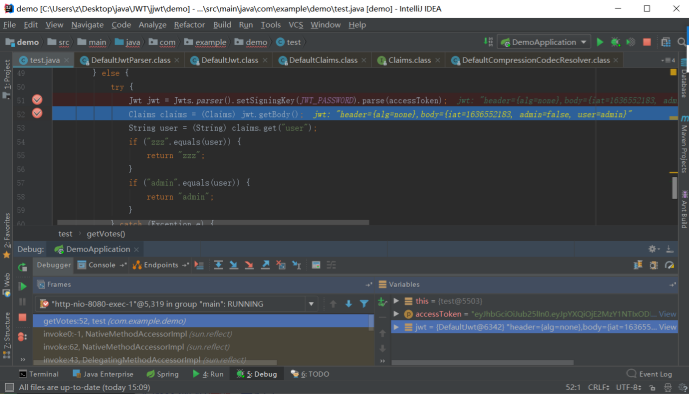
Task: Step into the method call
Action: (x=234, y=265)
